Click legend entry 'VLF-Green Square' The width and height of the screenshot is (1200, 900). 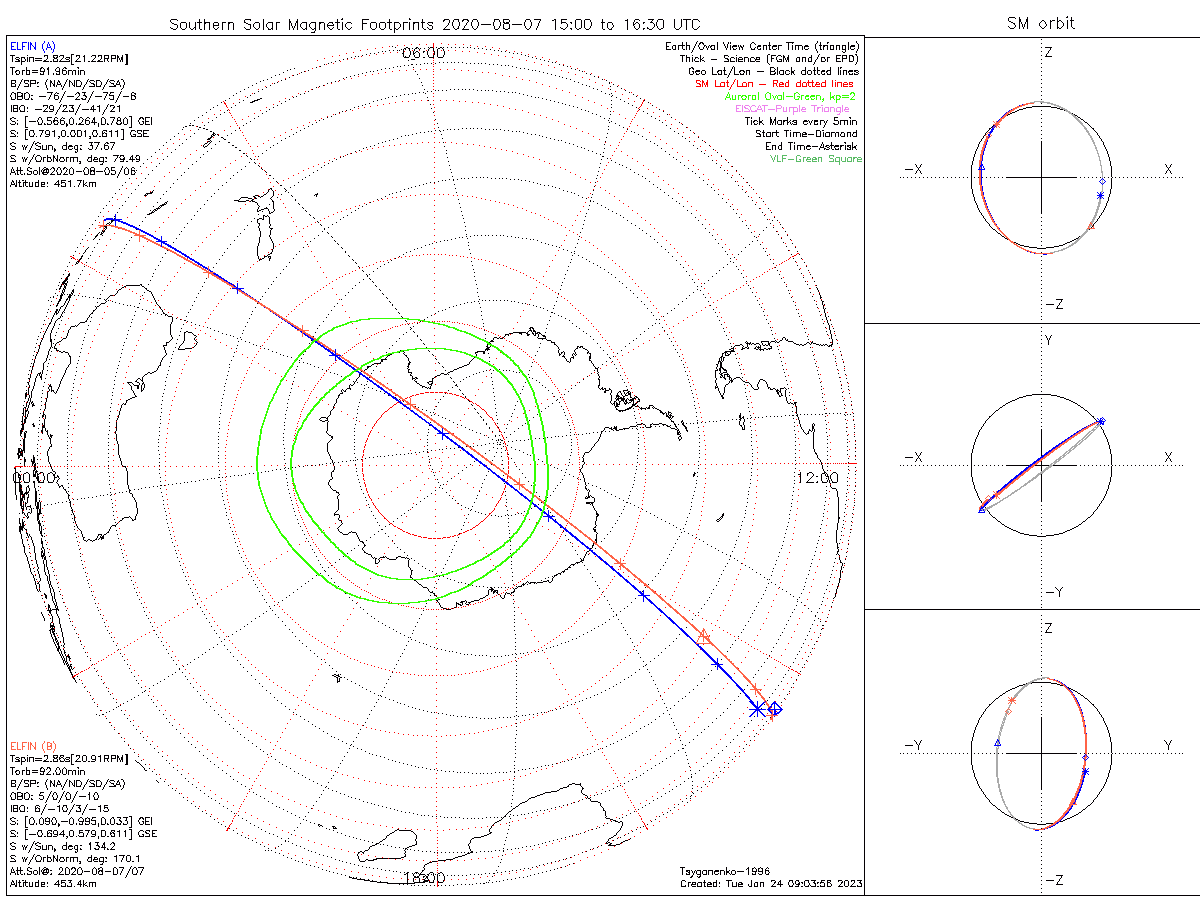pos(815,159)
